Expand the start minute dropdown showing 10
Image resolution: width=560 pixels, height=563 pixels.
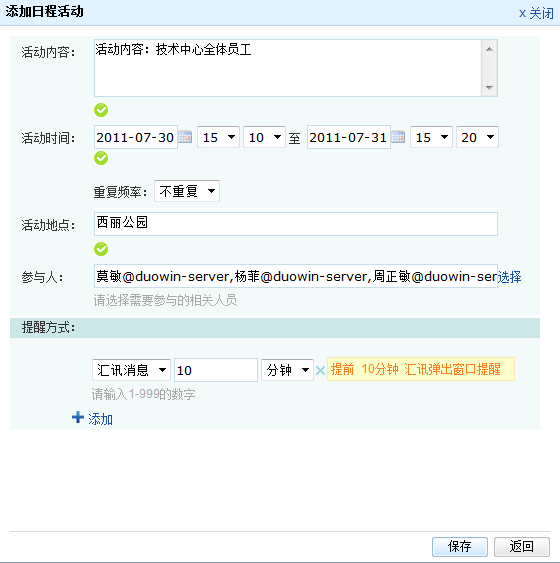click(x=264, y=137)
